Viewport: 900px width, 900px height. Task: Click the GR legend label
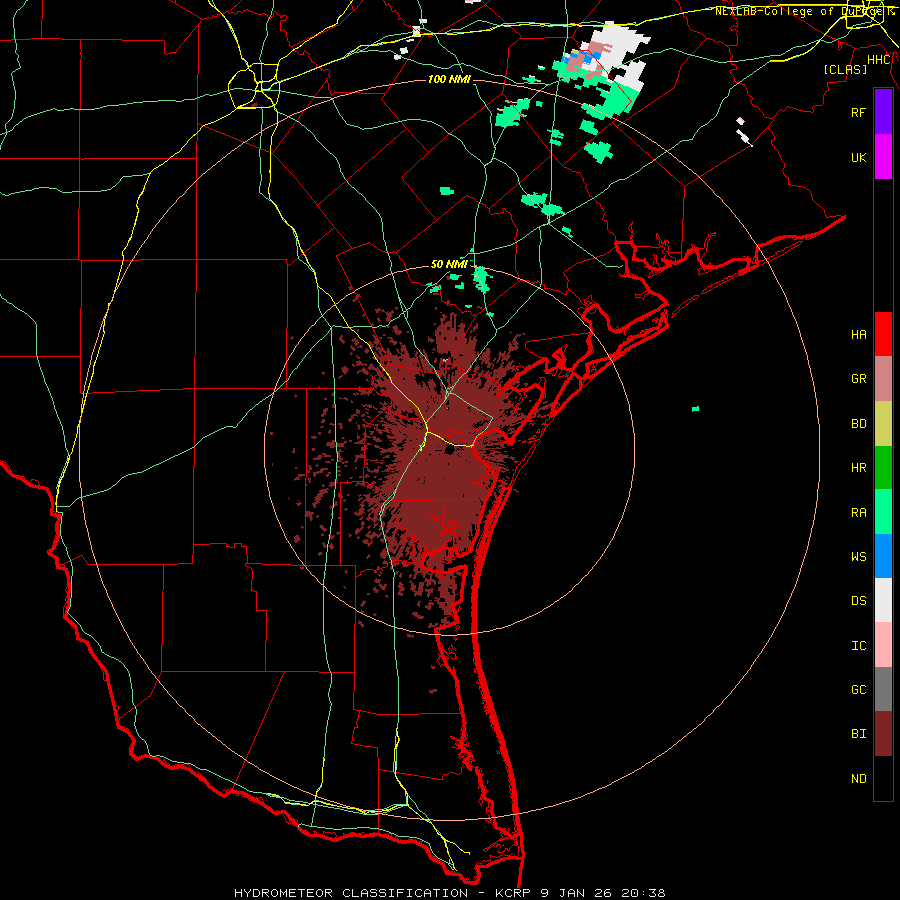click(x=858, y=379)
